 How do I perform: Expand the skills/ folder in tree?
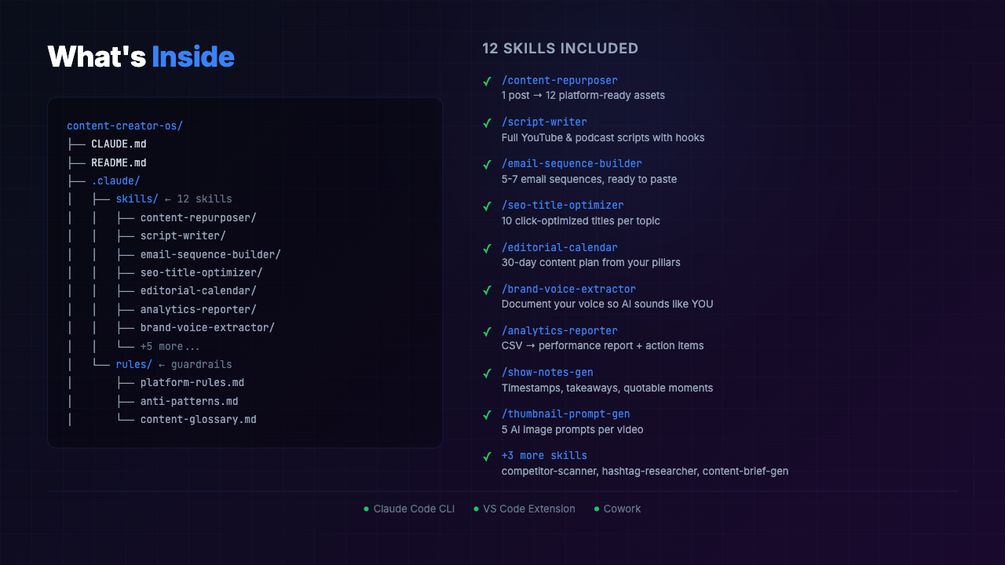[137, 199]
